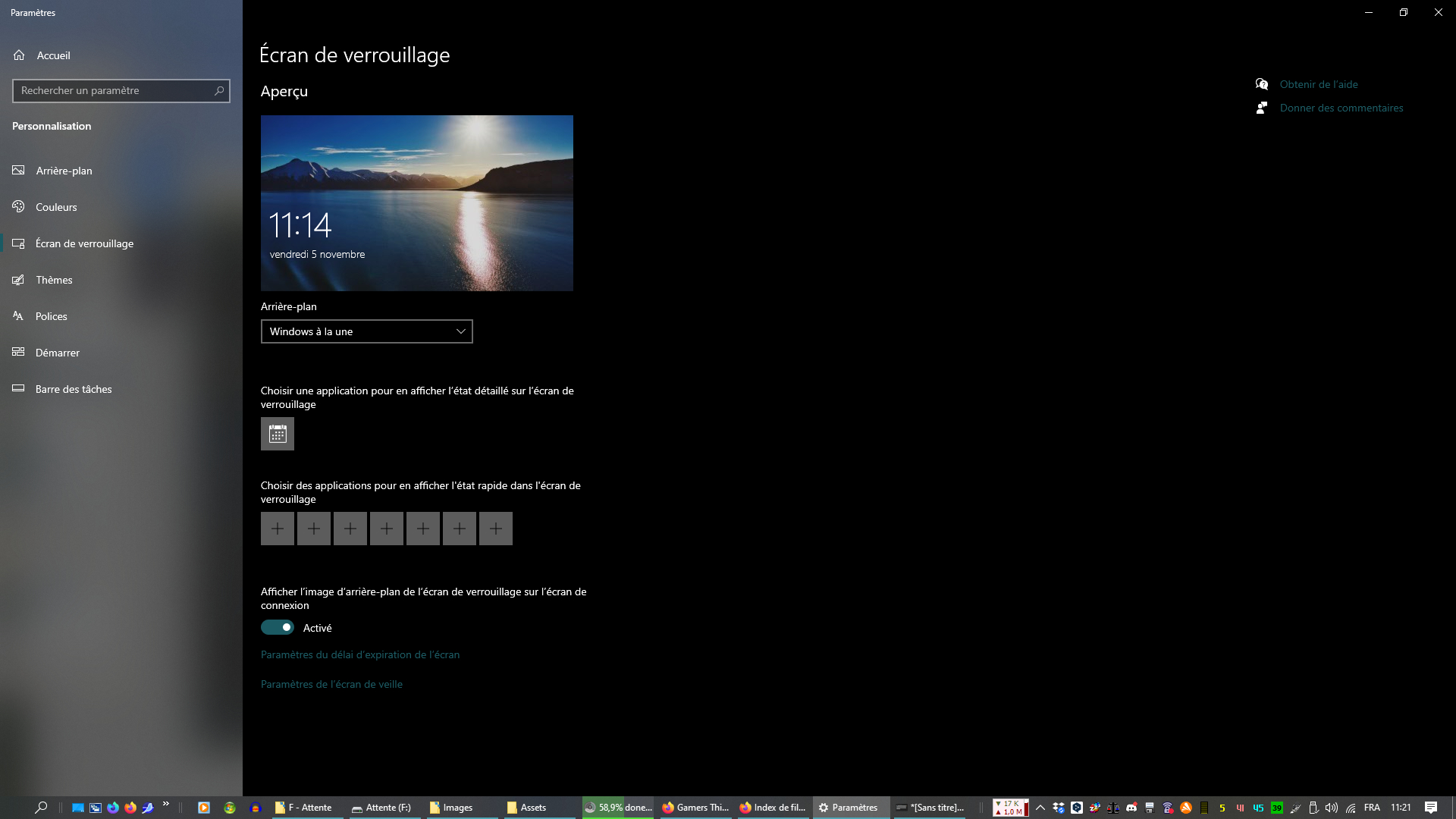Click the Avast orange tray icon
The image size is (1456, 819).
(1186, 808)
